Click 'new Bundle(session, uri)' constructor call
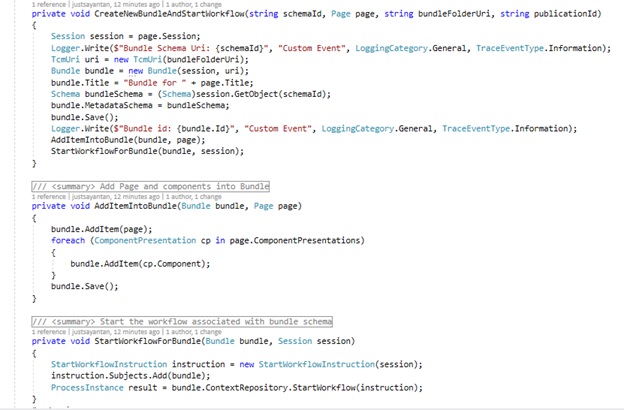The height and width of the screenshot is (410, 624). (x=186, y=71)
